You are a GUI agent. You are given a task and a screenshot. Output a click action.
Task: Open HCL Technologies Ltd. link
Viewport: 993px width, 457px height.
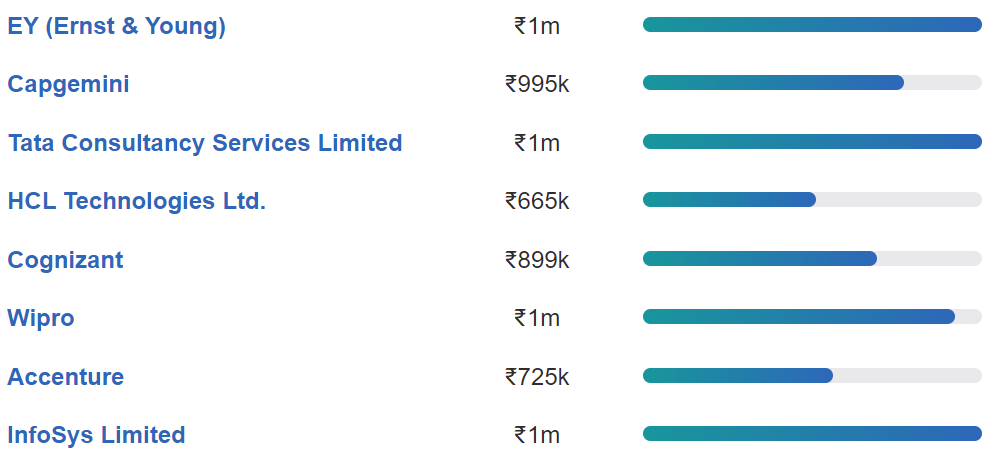tap(137, 201)
